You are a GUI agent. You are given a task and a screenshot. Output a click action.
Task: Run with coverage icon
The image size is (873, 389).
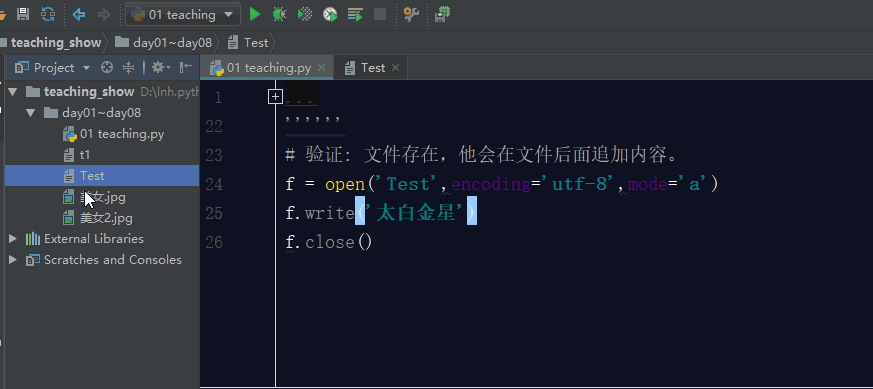305,14
